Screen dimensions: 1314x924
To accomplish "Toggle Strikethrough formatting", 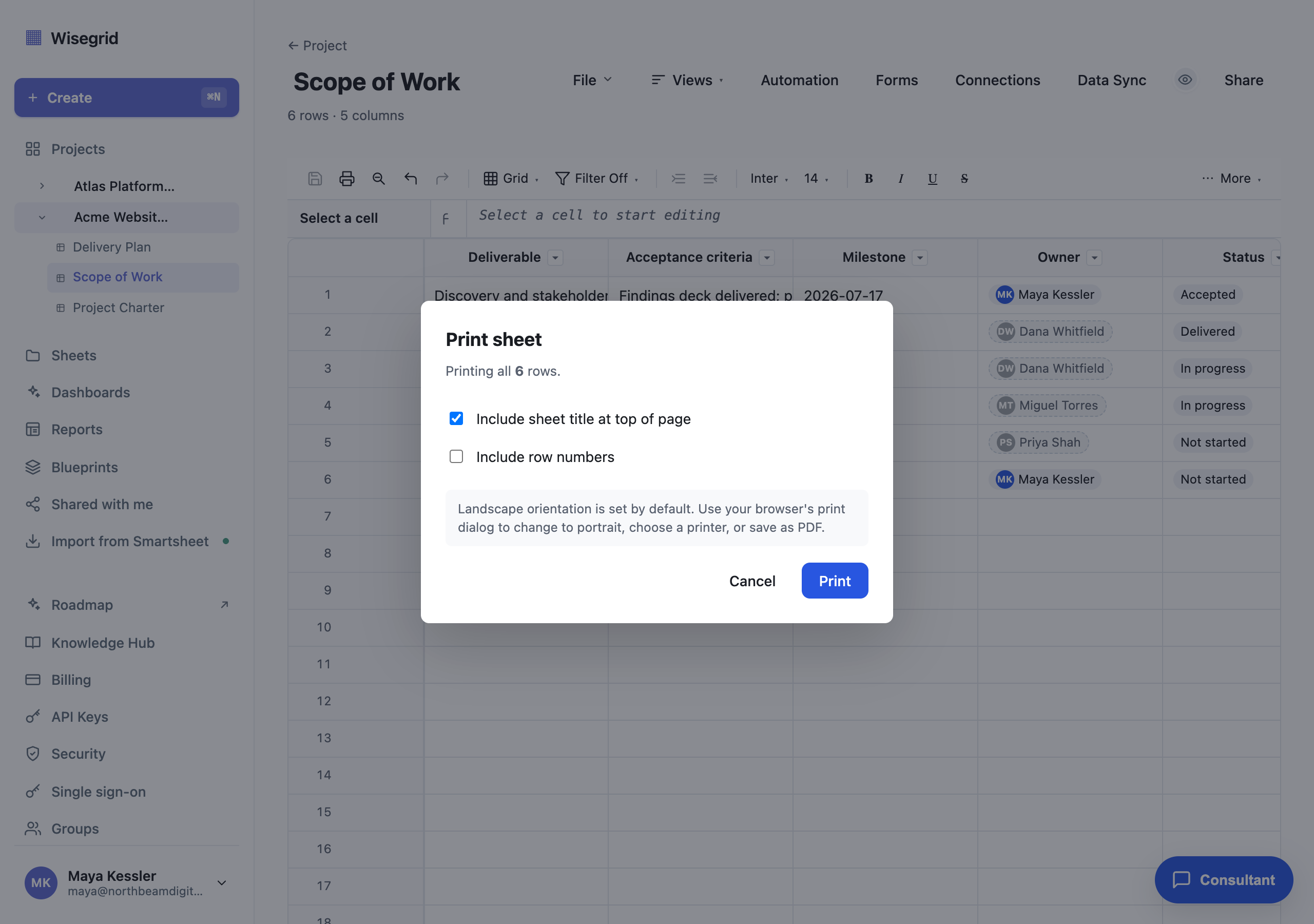I will [x=964, y=179].
